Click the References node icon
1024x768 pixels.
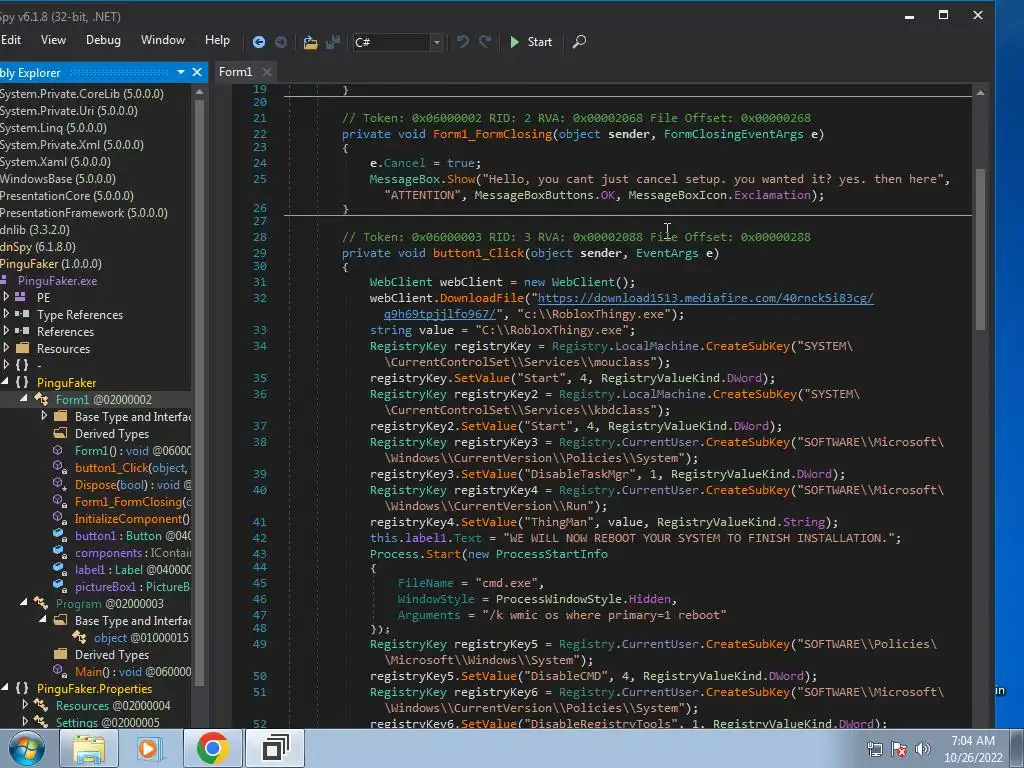22,331
